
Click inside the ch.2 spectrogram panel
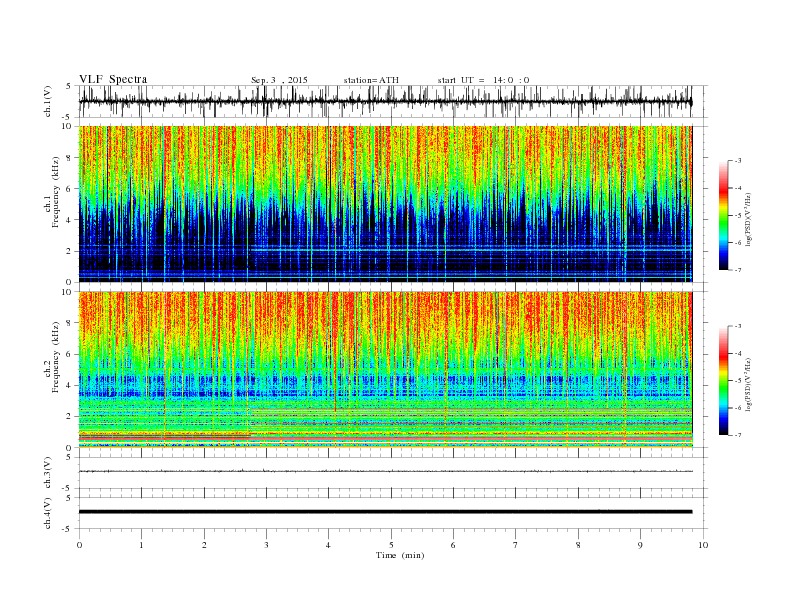point(385,369)
